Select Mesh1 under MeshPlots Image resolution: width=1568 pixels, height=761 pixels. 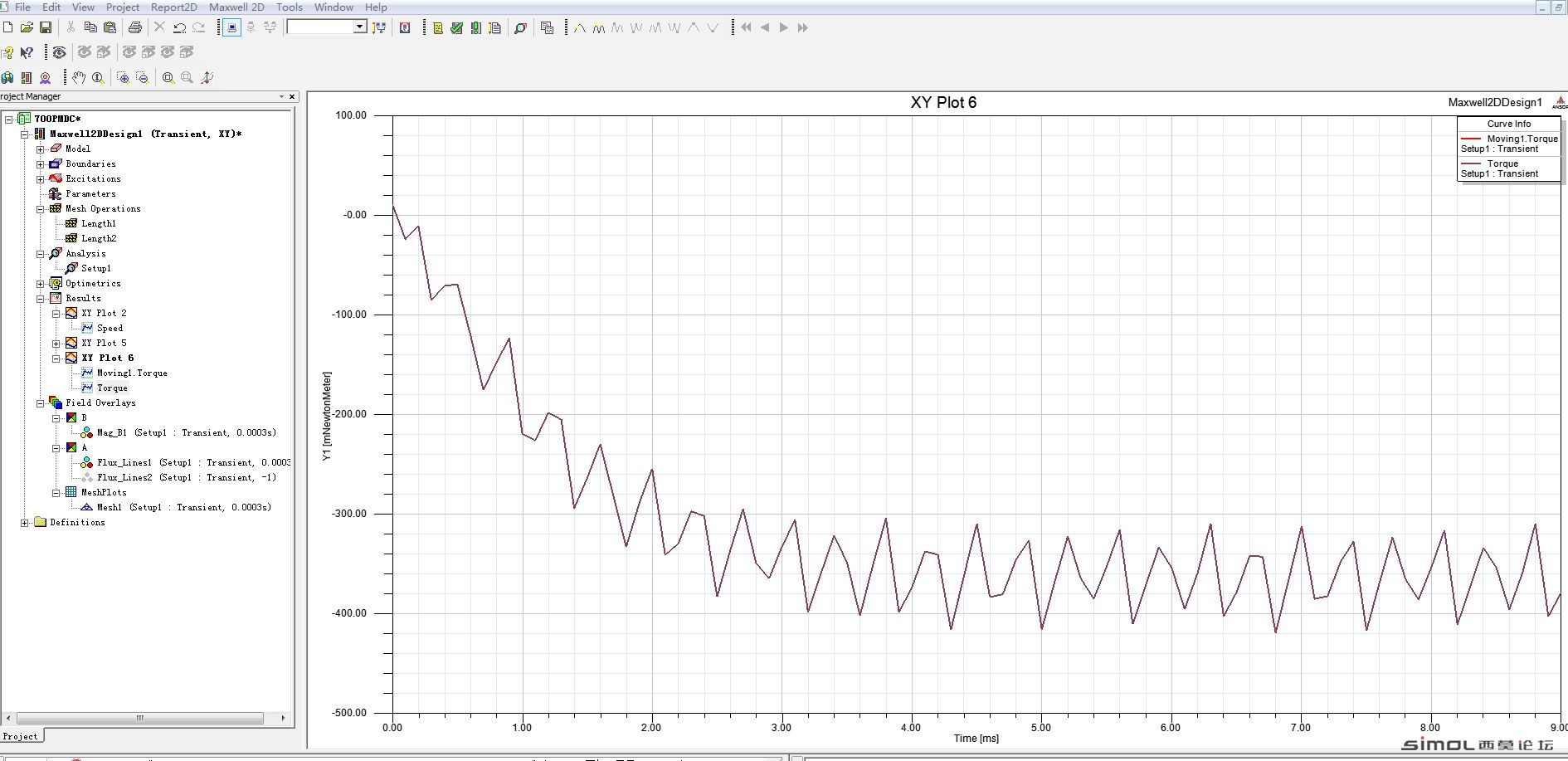[x=183, y=508]
